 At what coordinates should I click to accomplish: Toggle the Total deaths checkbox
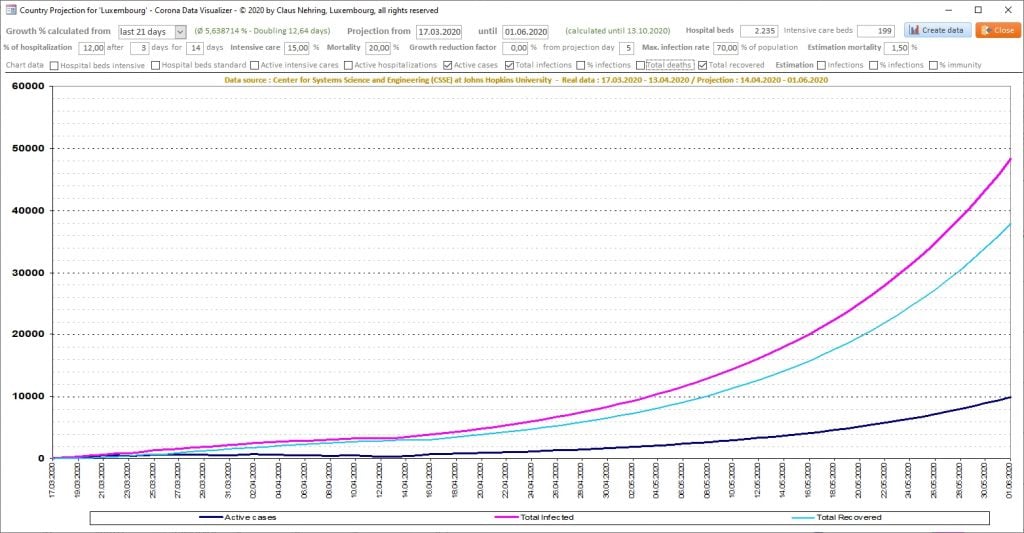pyautogui.click(x=643, y=65)
